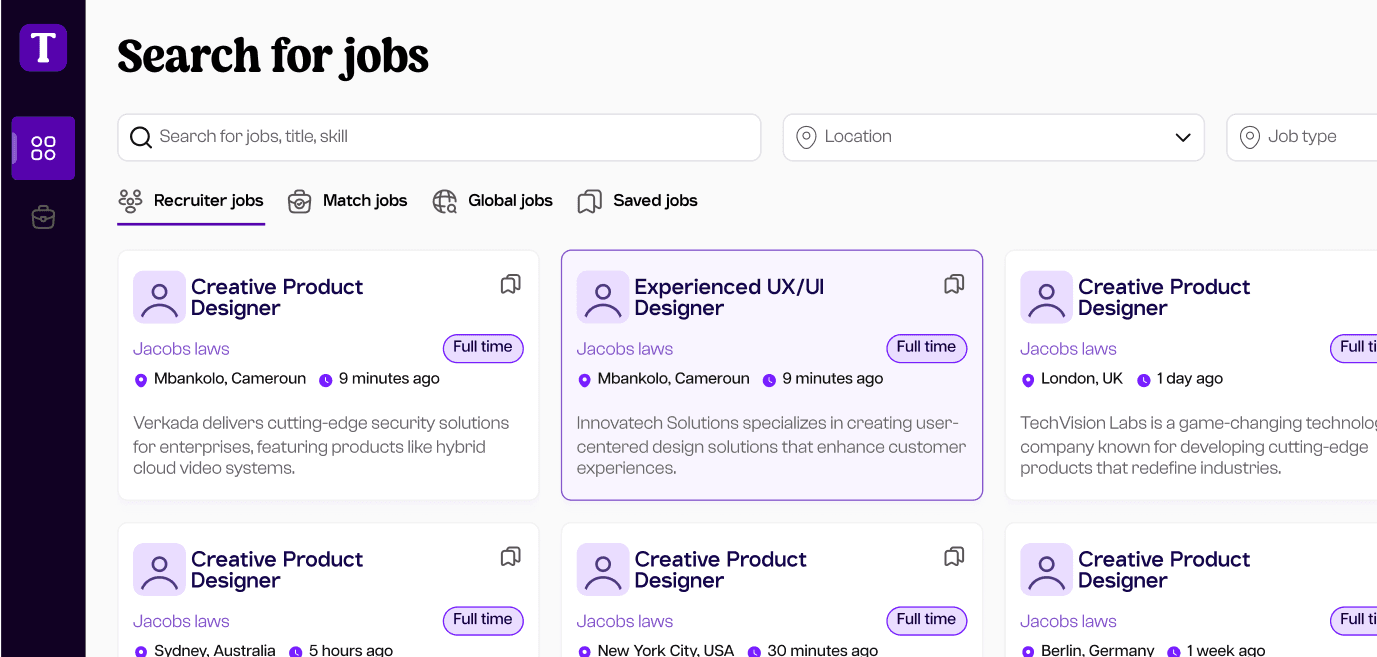Switch to the Match jobs tab
Image resolution: width=1377 pixels, height=657 pixels.
tap(347, 201)
